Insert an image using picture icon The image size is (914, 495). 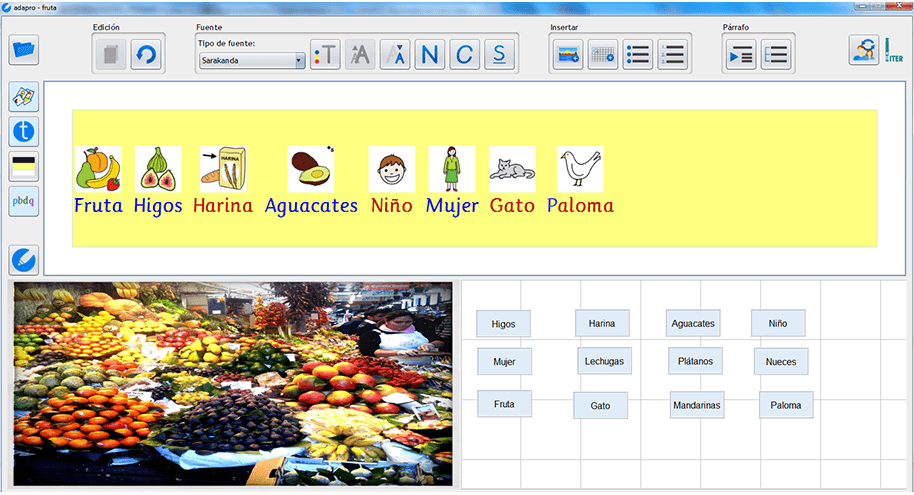pos(569,56)
